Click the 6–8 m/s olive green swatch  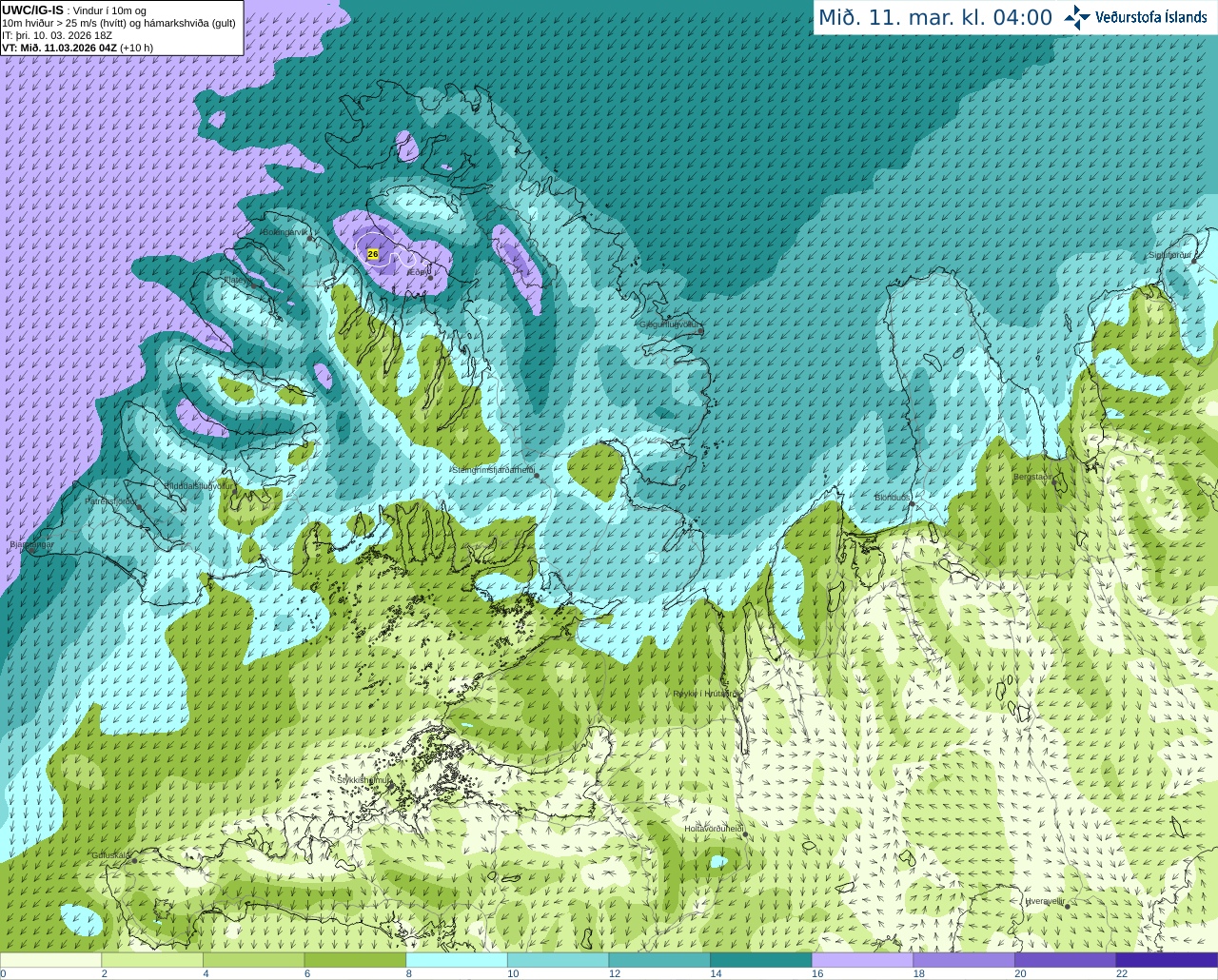coord(355,960)
